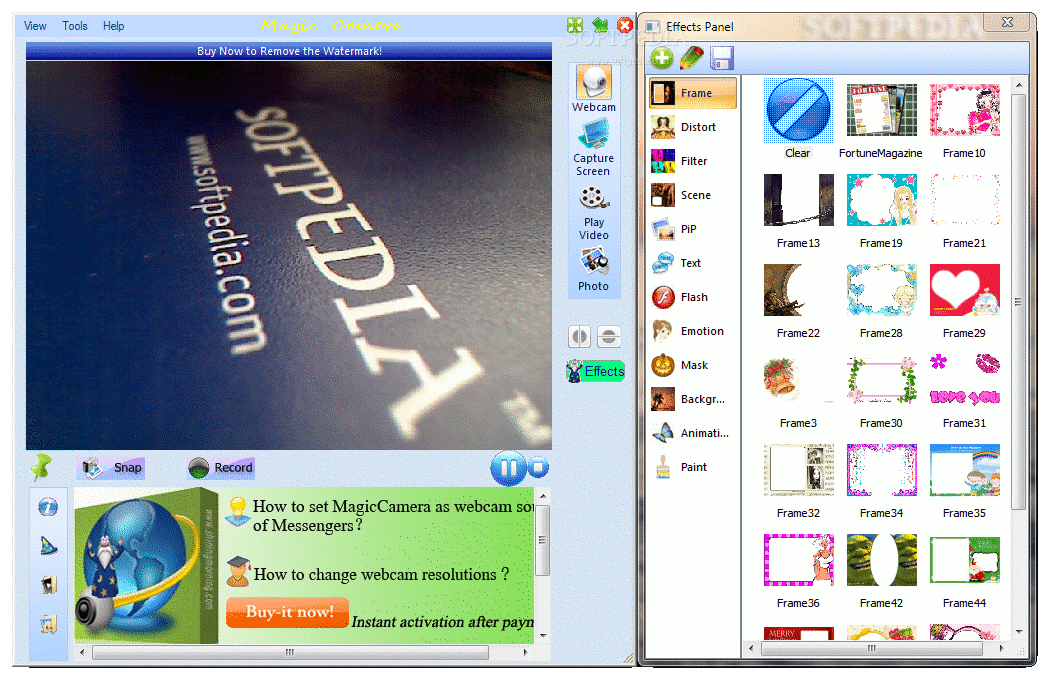Open the Filter effects category
Screen dimensions: 1057x687
pos(693,161)
